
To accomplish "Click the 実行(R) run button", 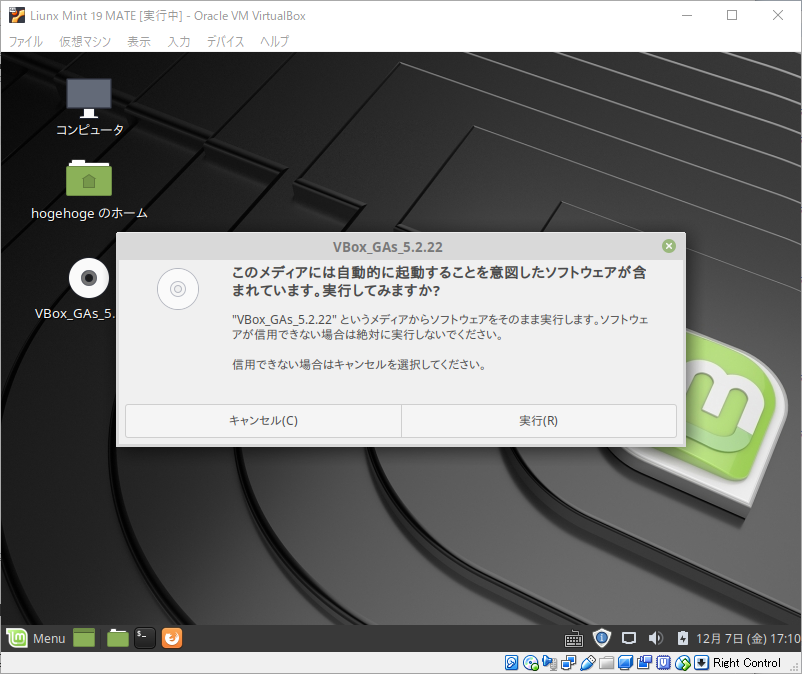I will [539, 421].
